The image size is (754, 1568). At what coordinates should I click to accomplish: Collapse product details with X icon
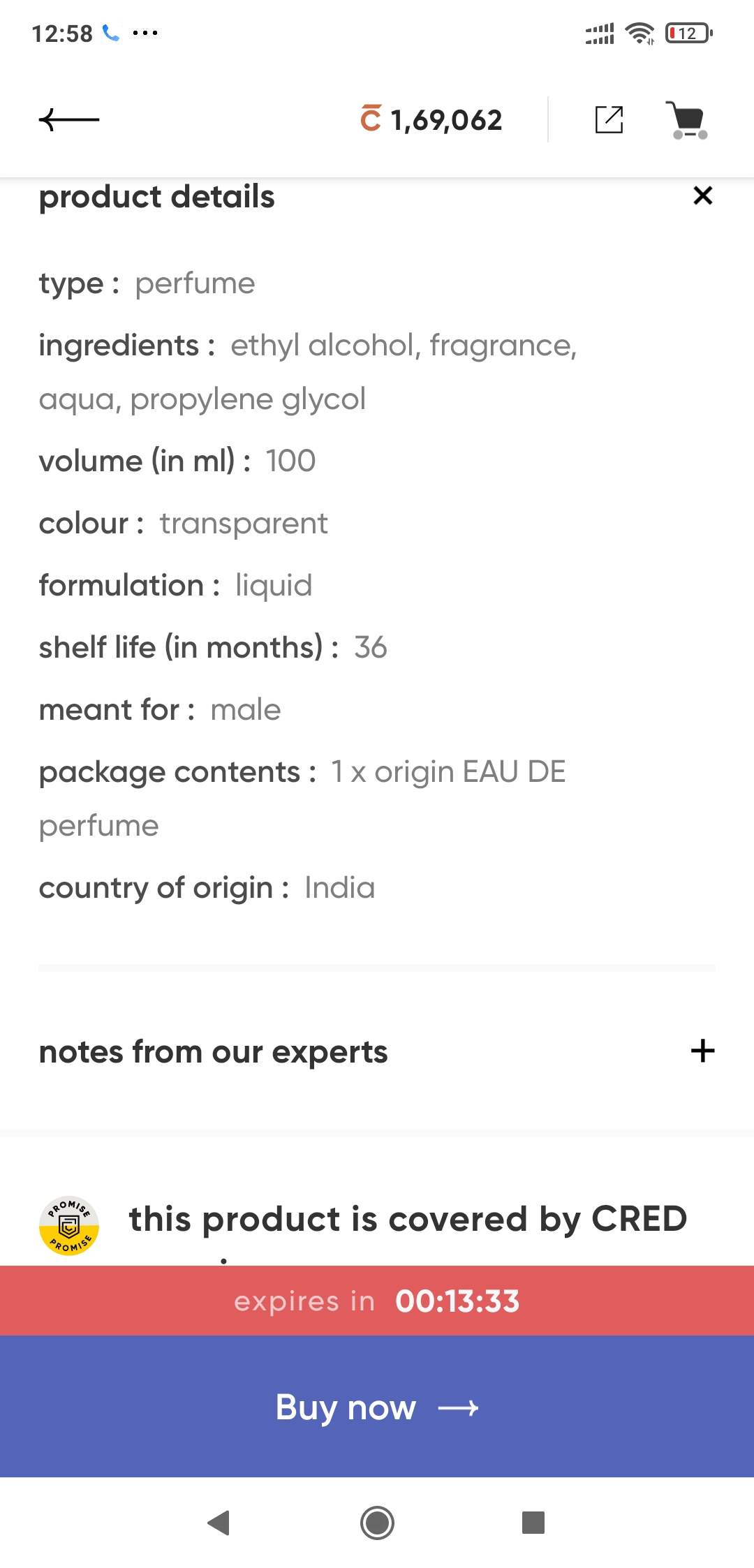pos(702,195)
